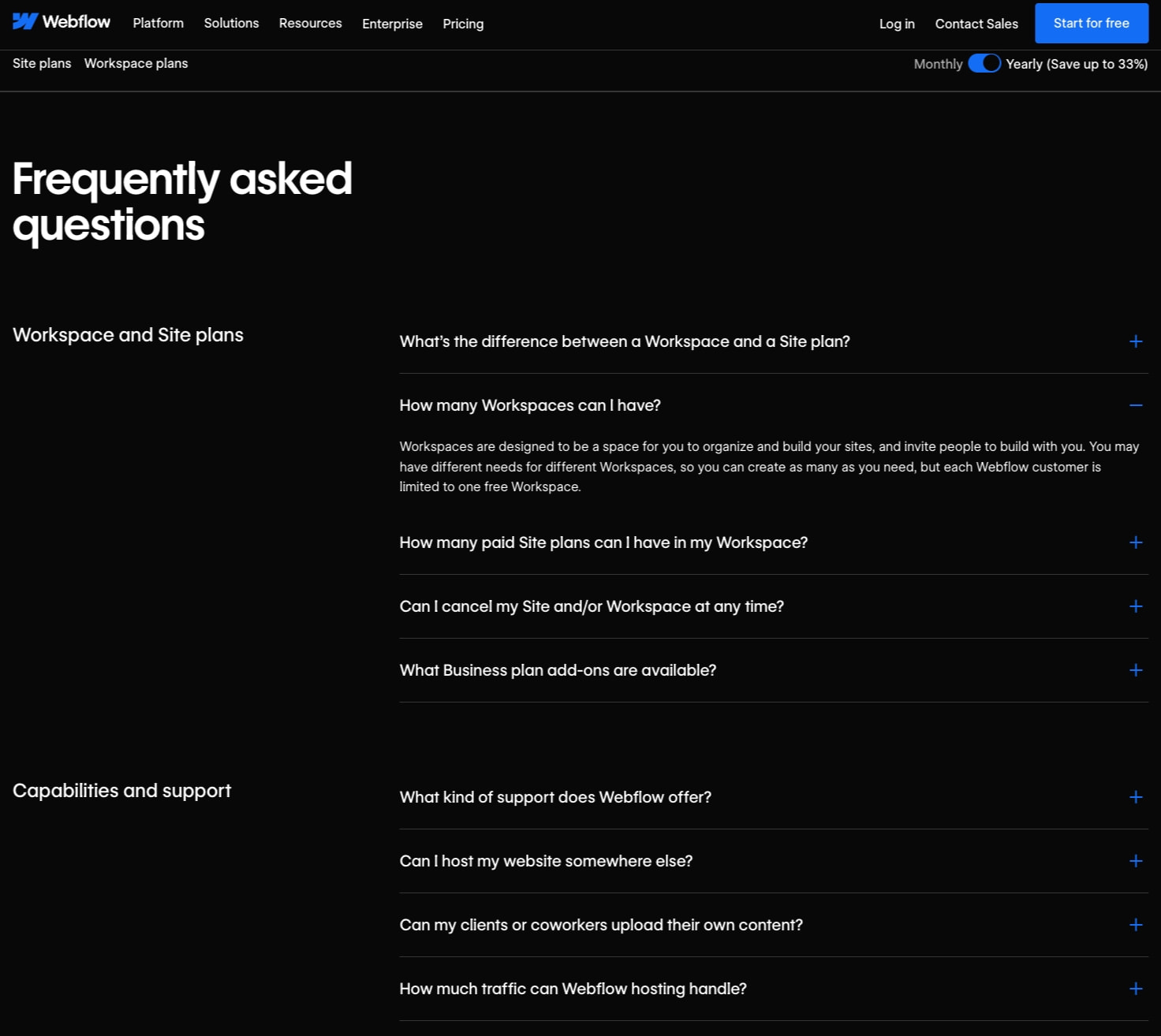Click plus icon for Business plan add-ons
Image resolution: width=1161 pixels, height=1036 pixels.
point(1136,670)
